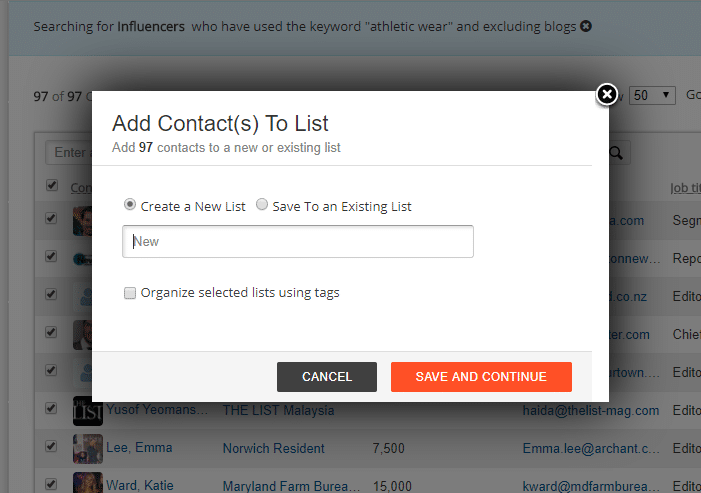This screenshot has width=701, height=493.
Task: Open Katie Ward's profile photo
Action: pyautogui.click(x=88, y=483)
